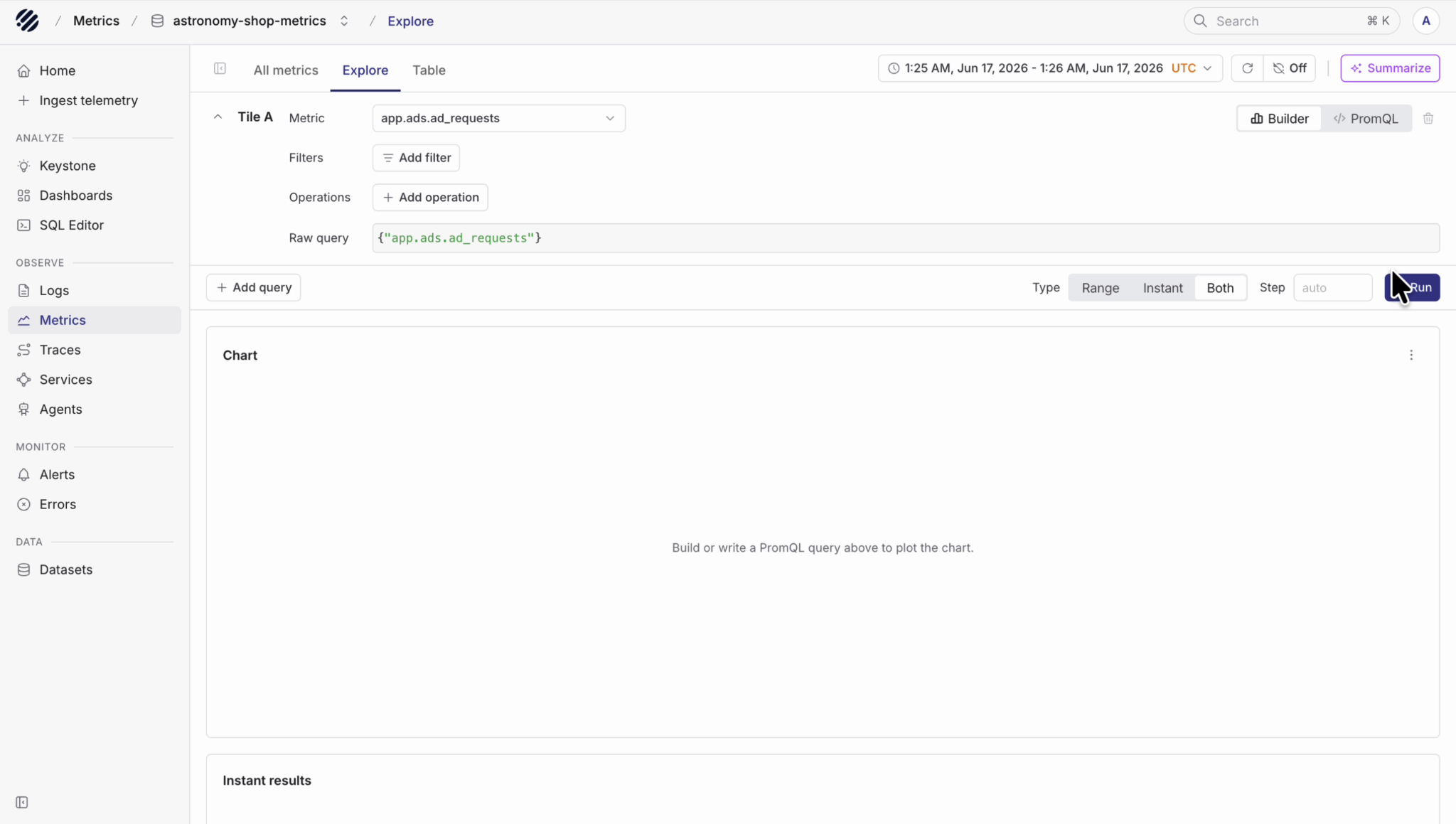
Task: Set query type to Instant
Action: [x=1162, y=288]
